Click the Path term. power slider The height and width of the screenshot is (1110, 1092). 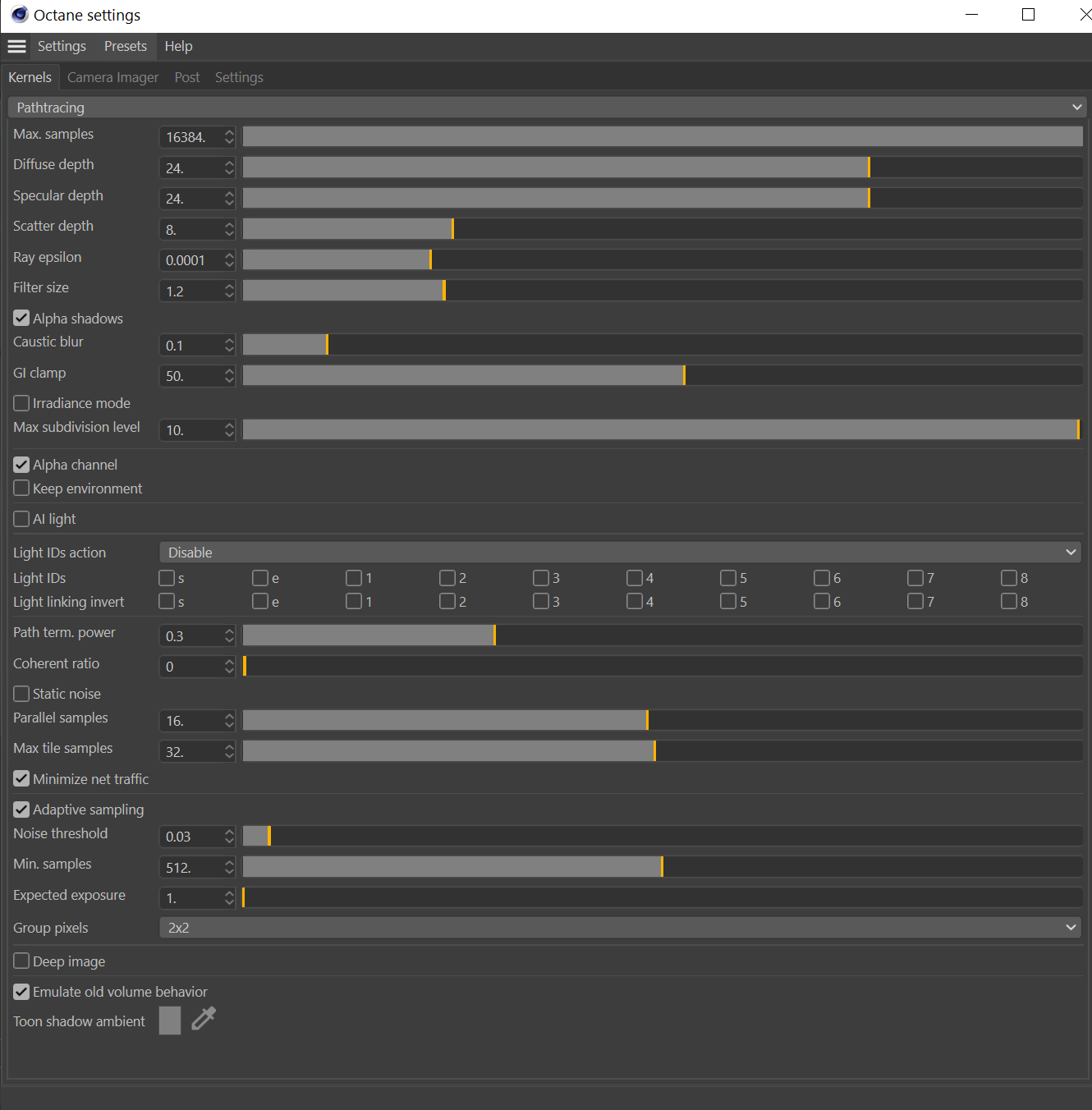coord(663,635)
